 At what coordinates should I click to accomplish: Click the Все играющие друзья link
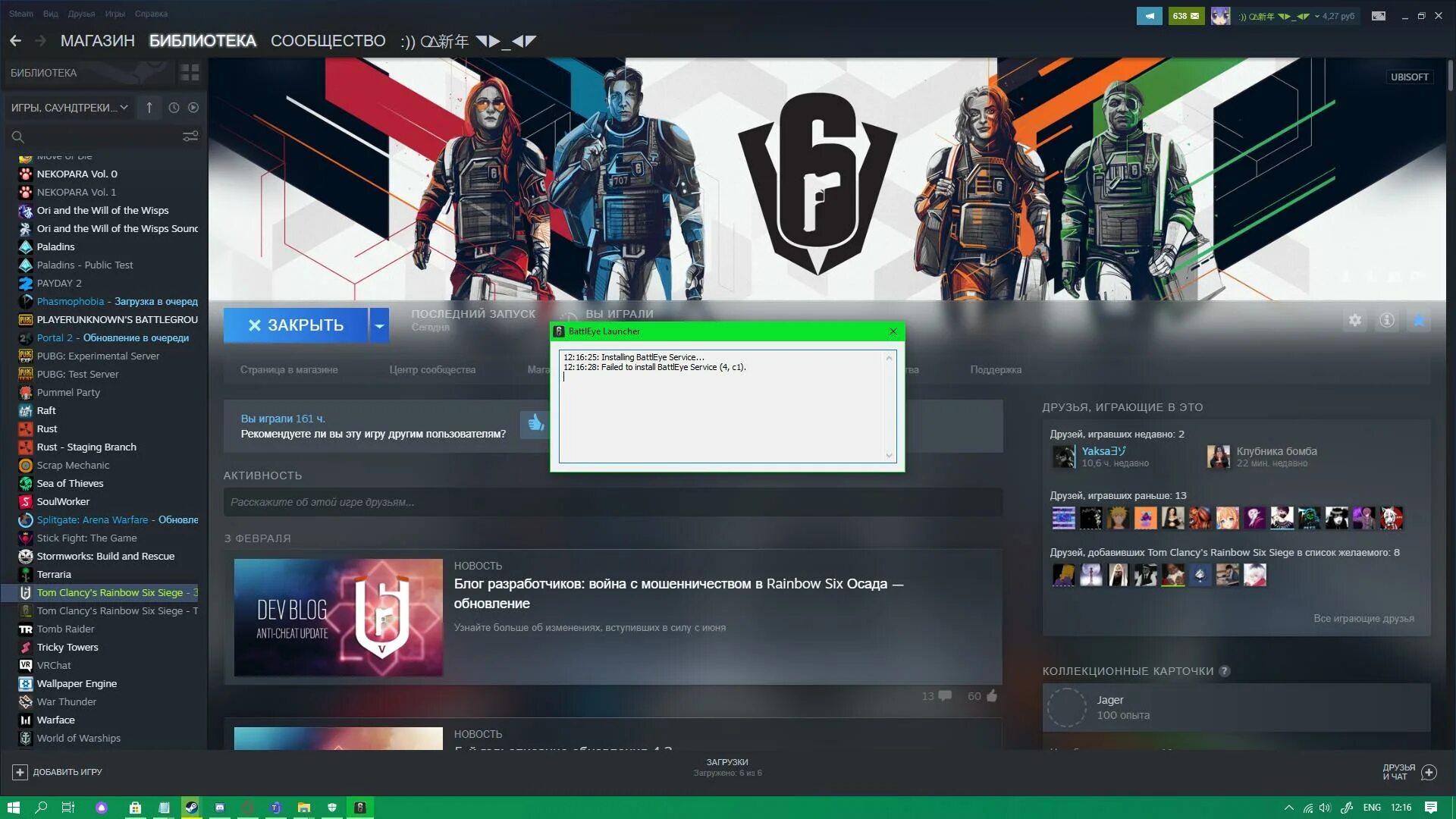(x=1363, y=619)
